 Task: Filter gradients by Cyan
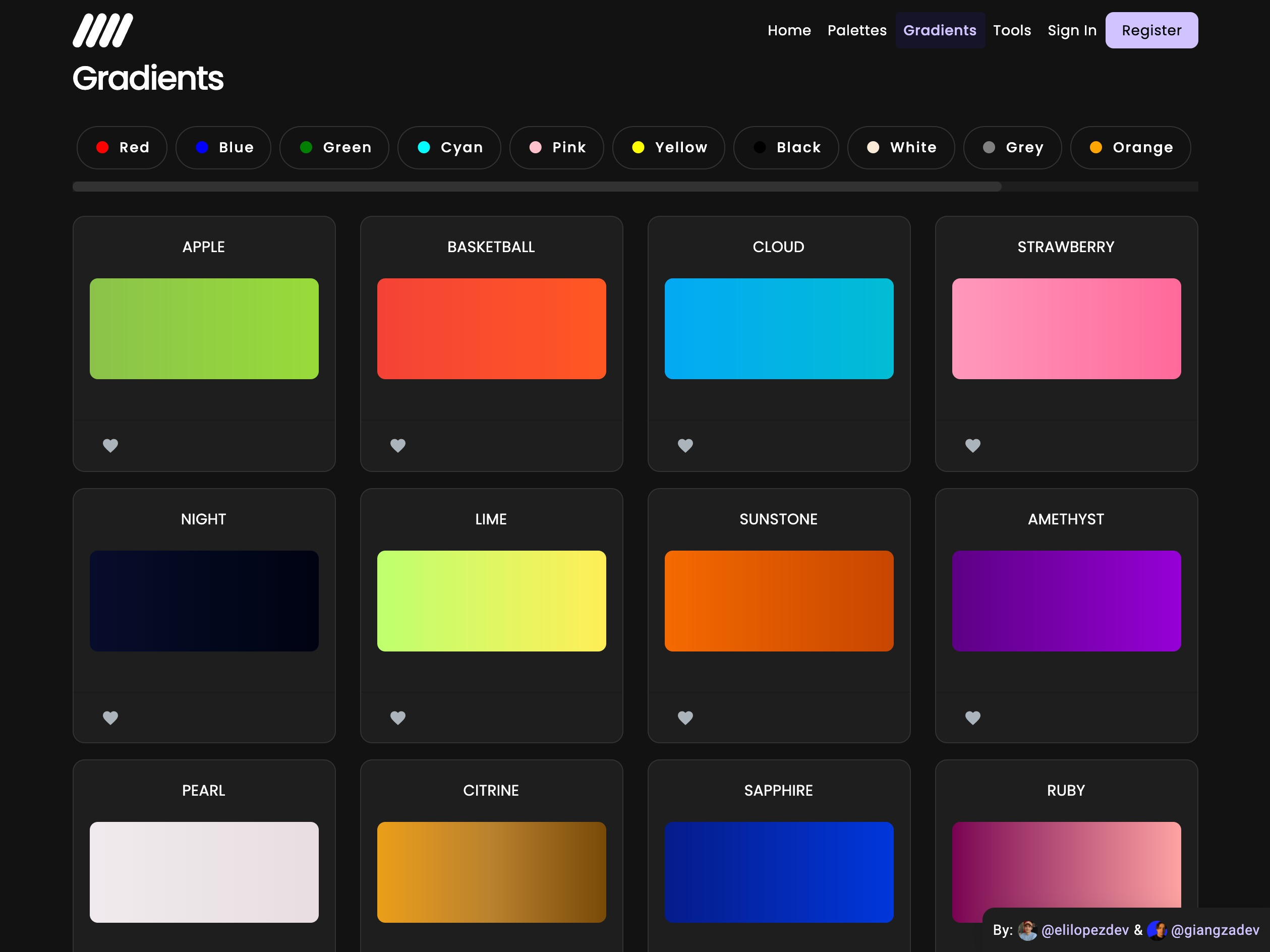click(449, 147)
